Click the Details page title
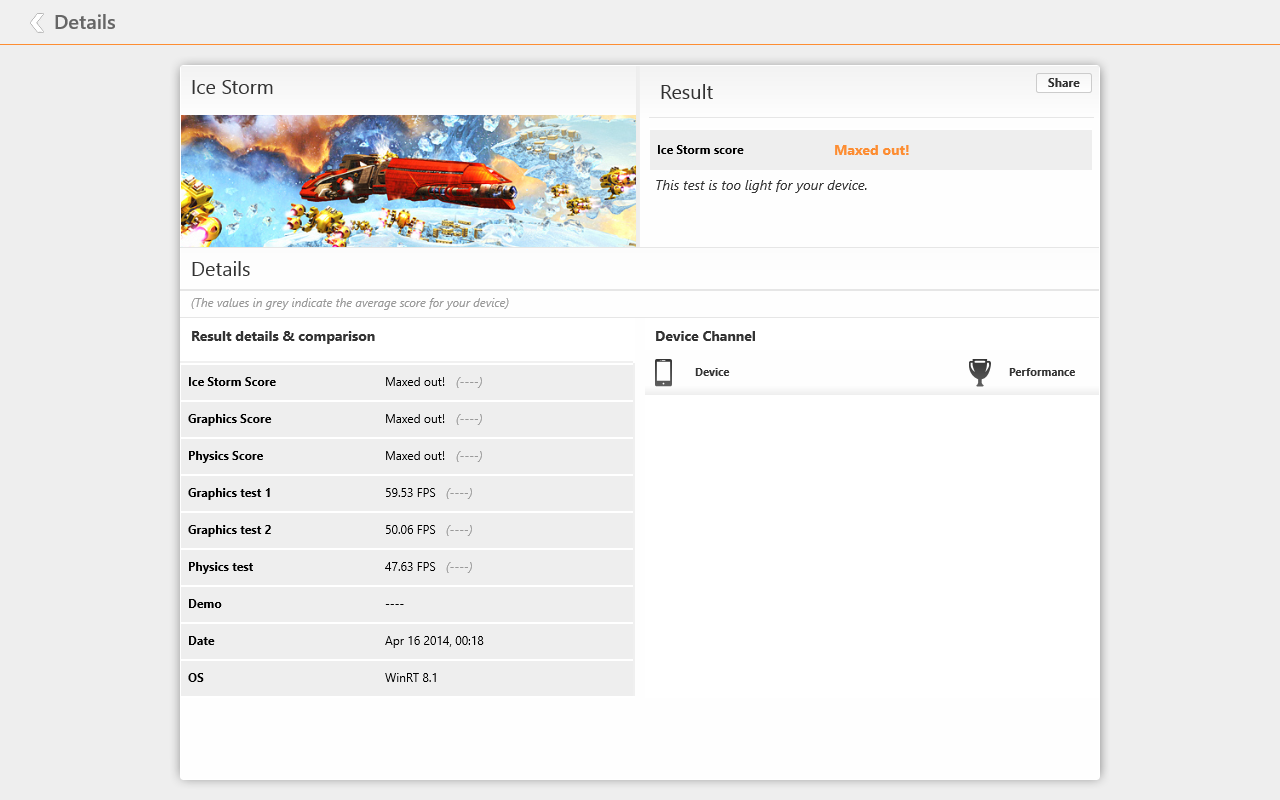The width and height of the screenshot is (1280, 800). click(85, 22)
